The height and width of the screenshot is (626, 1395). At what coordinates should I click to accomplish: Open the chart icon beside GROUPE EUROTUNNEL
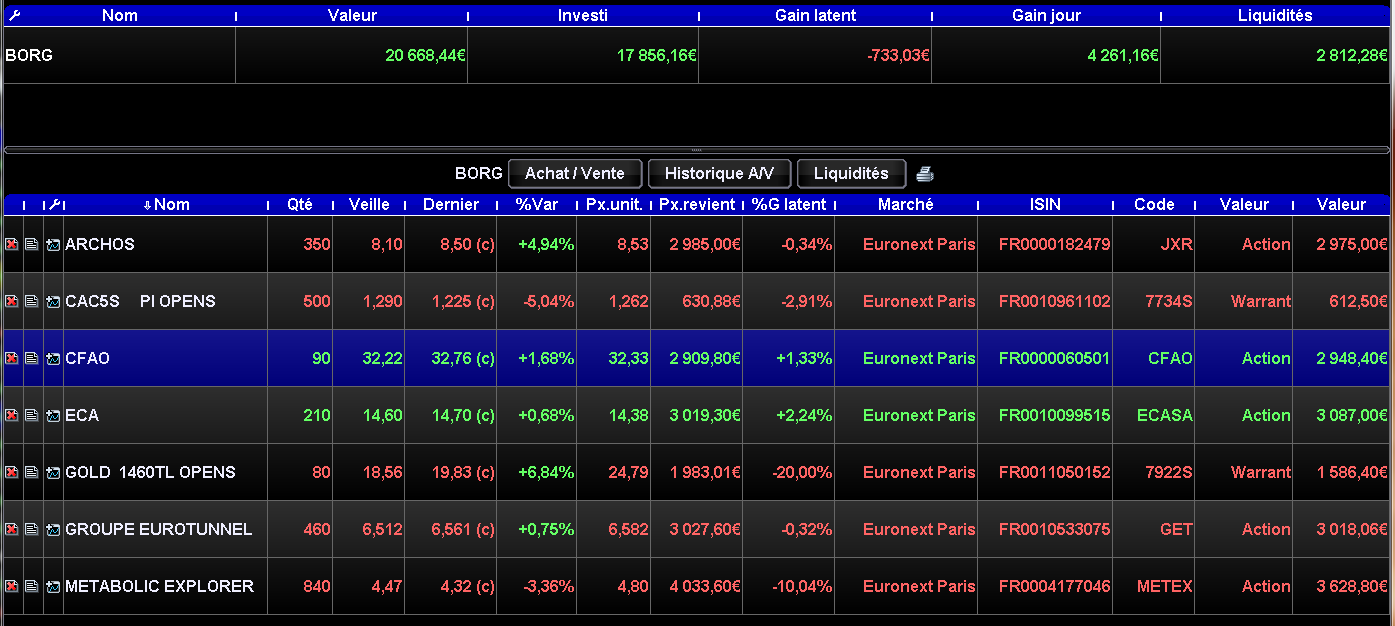[x=53, y=530]
